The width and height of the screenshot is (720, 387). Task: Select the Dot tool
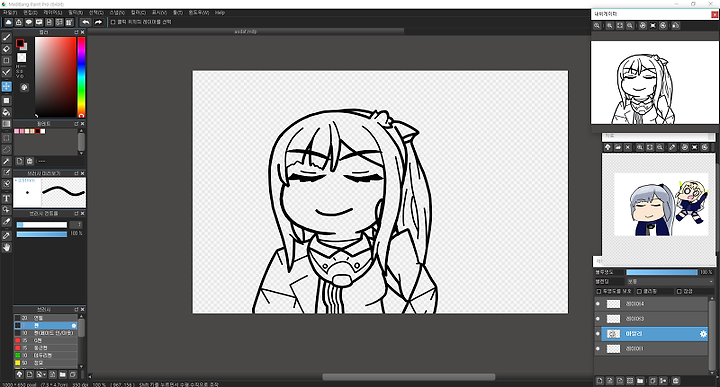point(6,61)
